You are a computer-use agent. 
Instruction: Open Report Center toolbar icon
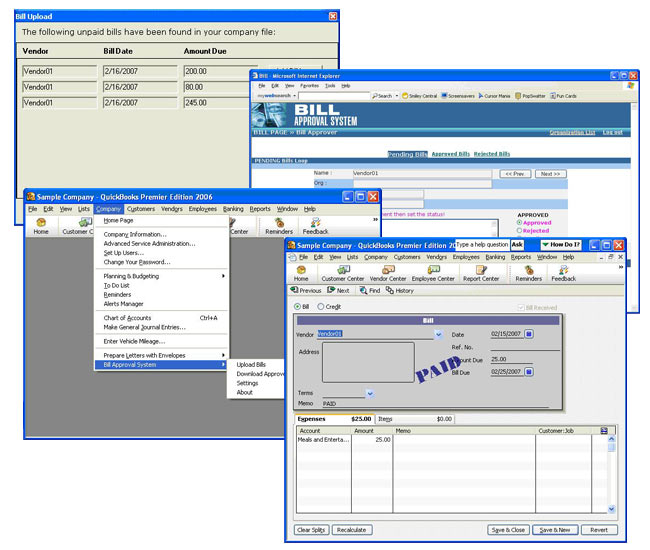point(481,274)
